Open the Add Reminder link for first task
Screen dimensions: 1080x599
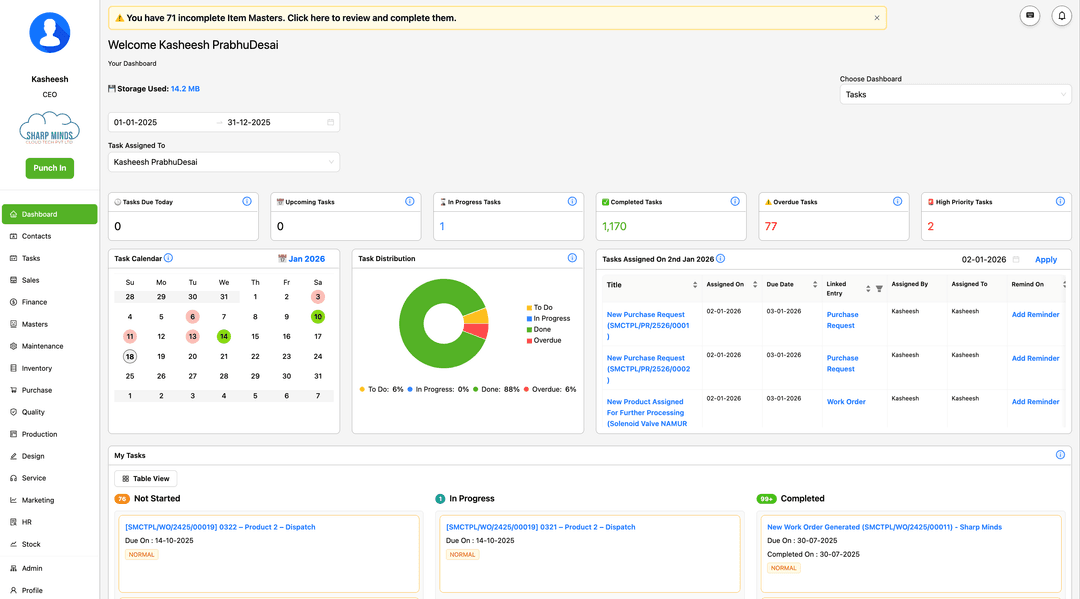[1035, 315]
